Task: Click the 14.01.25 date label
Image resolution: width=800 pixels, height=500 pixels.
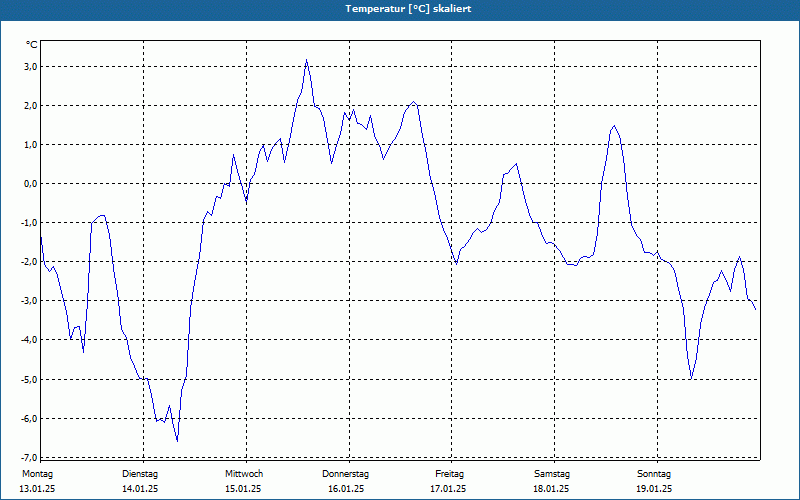Action: tap(140, 489)
